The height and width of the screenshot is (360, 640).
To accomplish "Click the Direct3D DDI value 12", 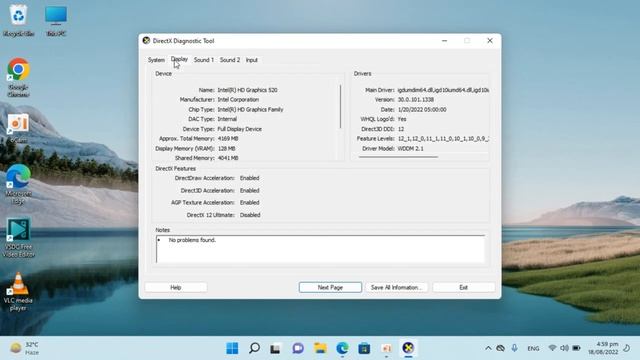I will pyautogui.click(x=401, y=129).
